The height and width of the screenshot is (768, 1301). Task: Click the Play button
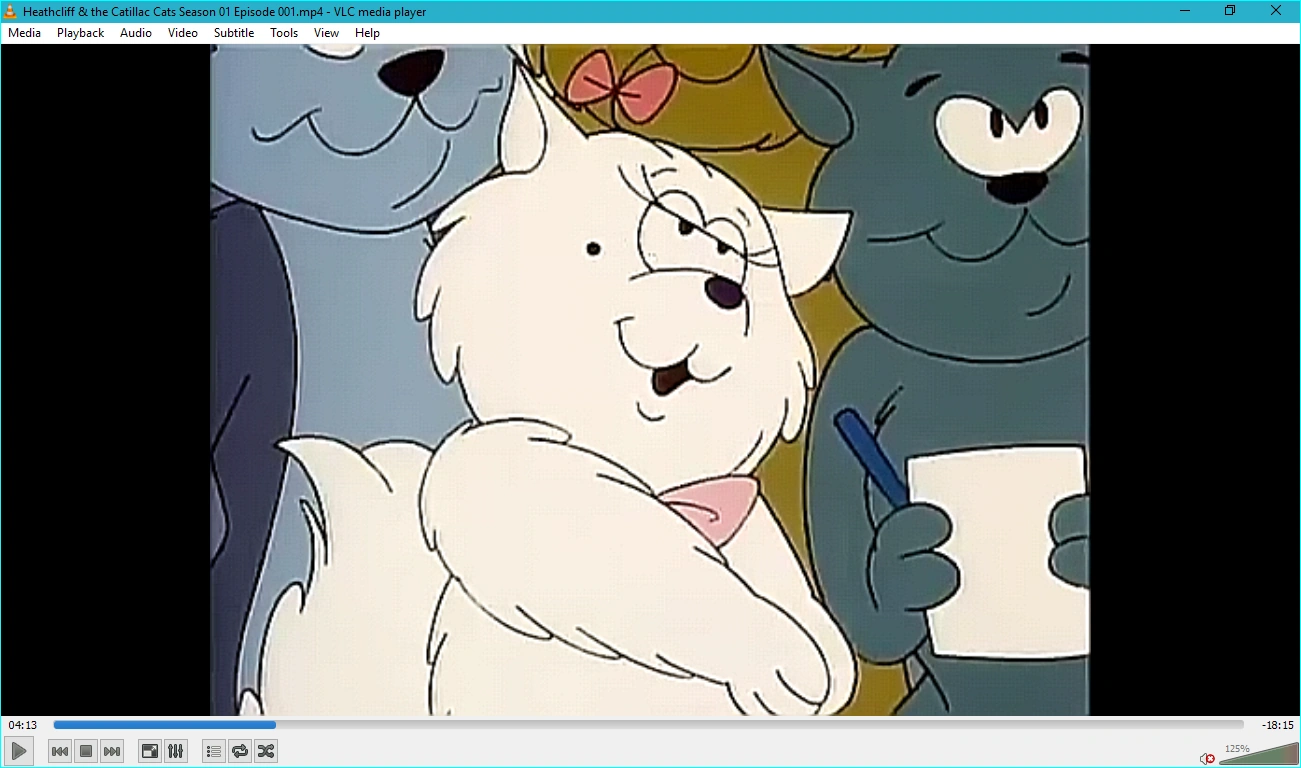[x=19, y=751]
